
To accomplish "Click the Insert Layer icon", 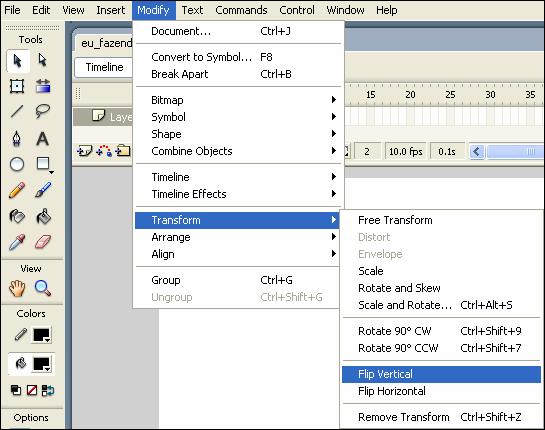I will (x=84, y=151).
